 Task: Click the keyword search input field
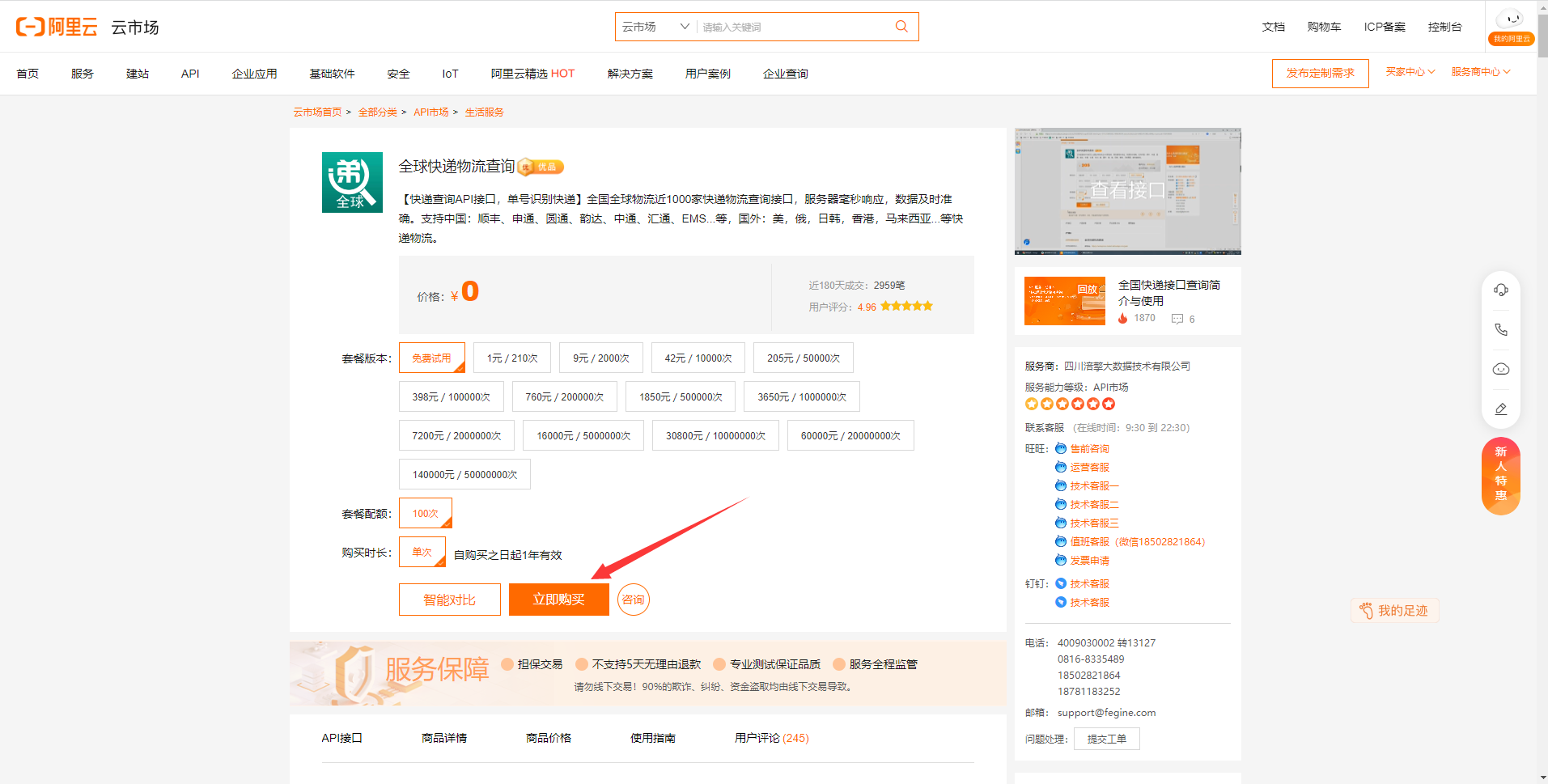[793, 27]
